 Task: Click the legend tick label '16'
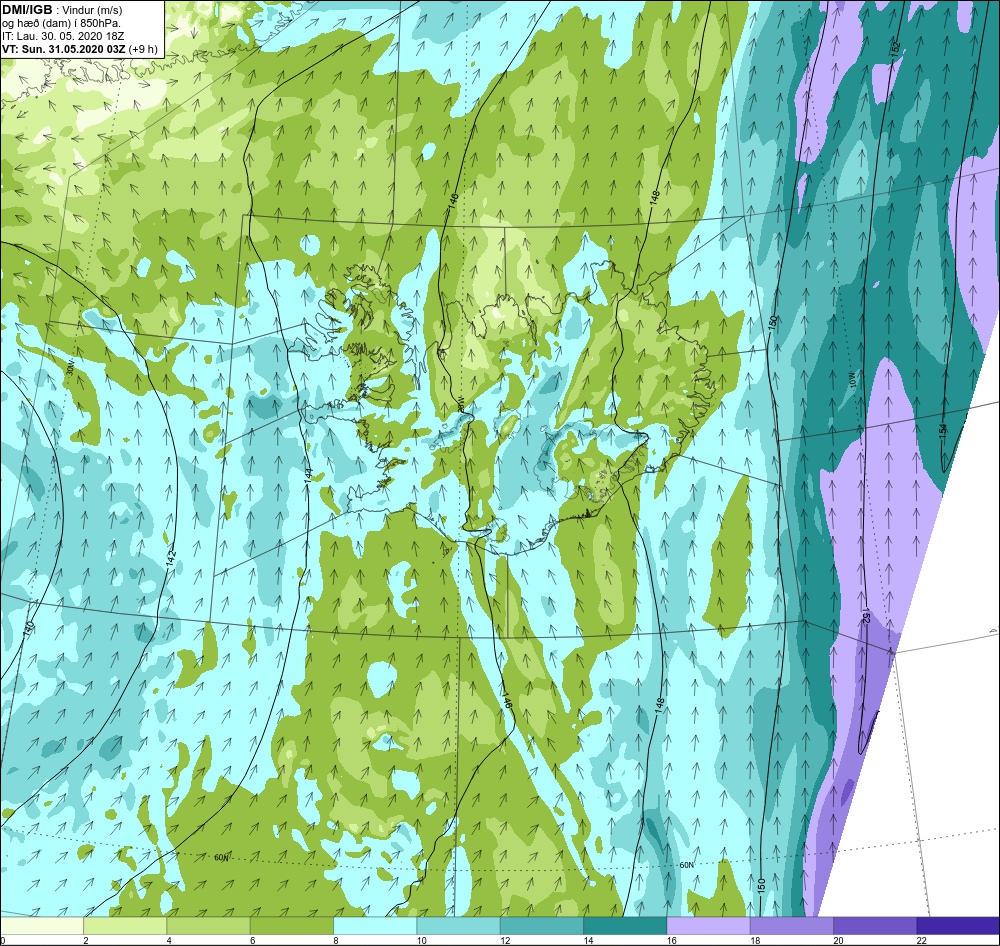[x=672, y=940]
